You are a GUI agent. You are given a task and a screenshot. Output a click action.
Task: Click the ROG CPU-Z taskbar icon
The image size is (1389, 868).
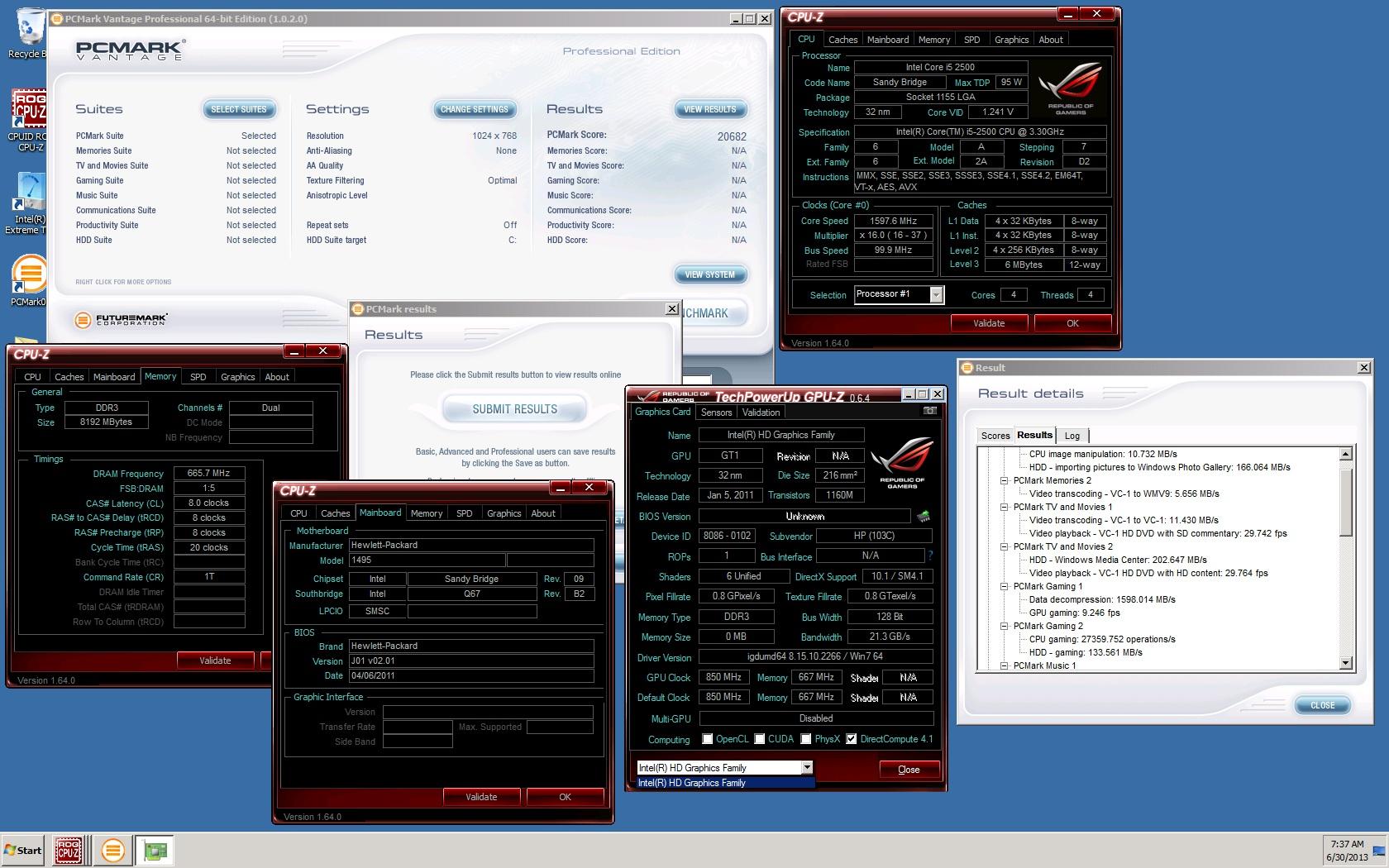tap(68, 850)
